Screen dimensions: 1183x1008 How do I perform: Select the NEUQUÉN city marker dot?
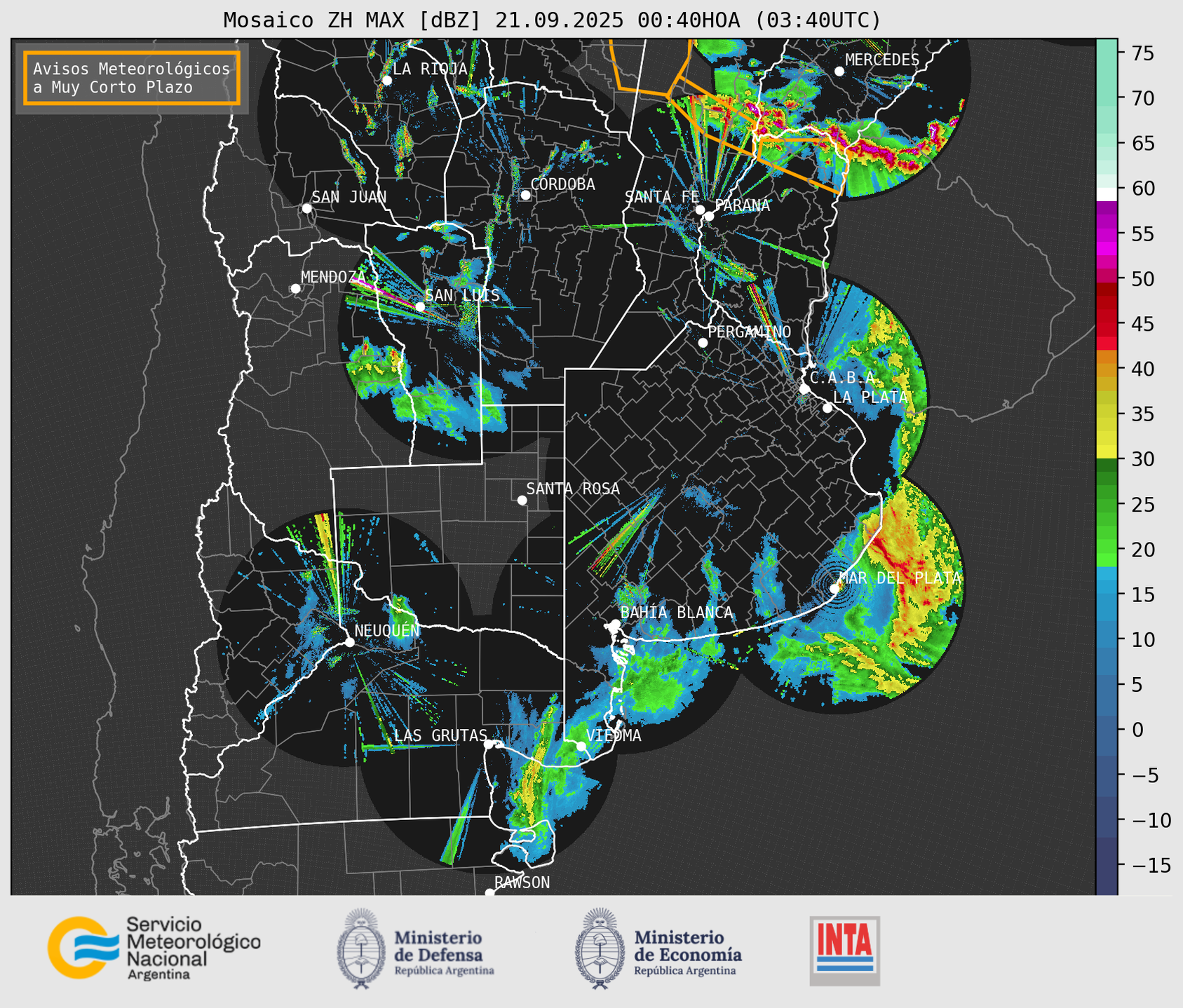(x=349, y=642)
